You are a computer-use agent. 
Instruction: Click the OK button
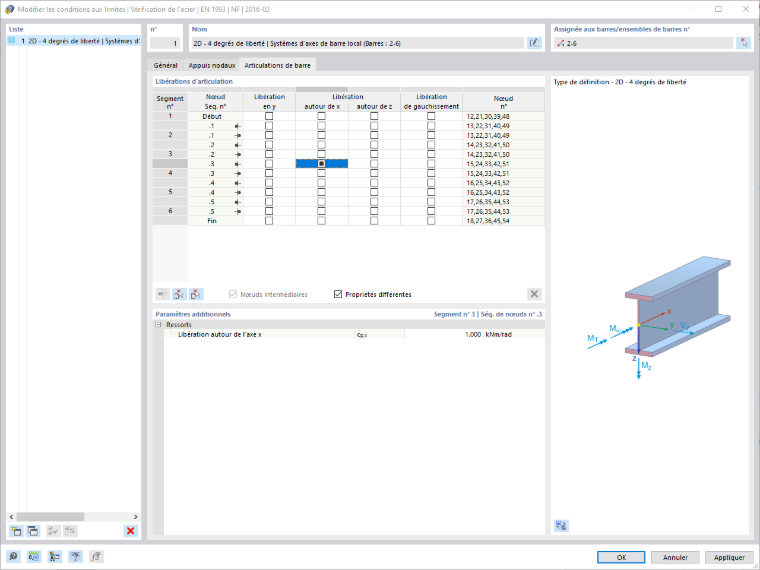pyautogui.click(x=621, y=557)
